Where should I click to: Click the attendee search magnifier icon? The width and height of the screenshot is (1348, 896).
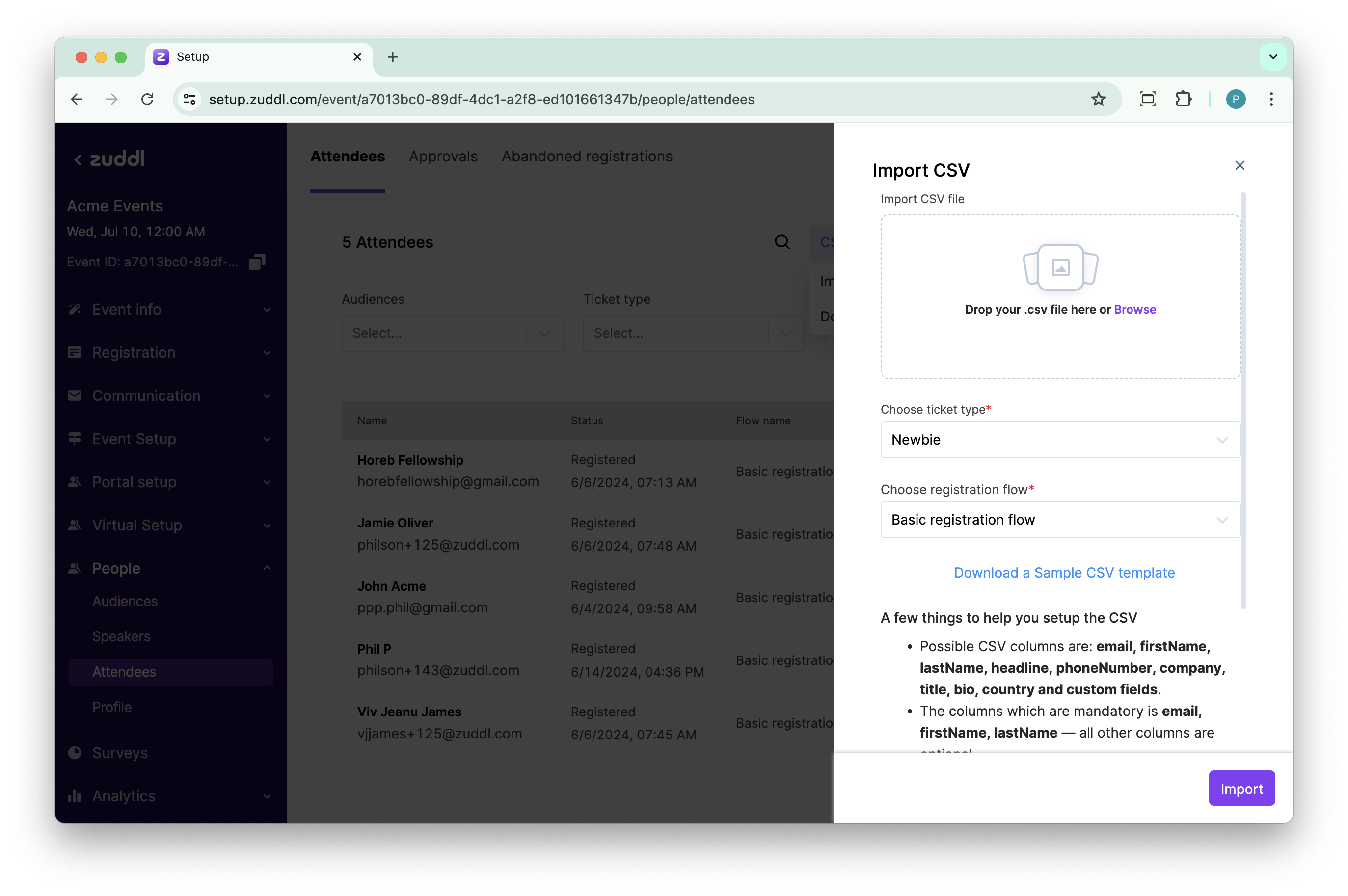tap(782, 242)
